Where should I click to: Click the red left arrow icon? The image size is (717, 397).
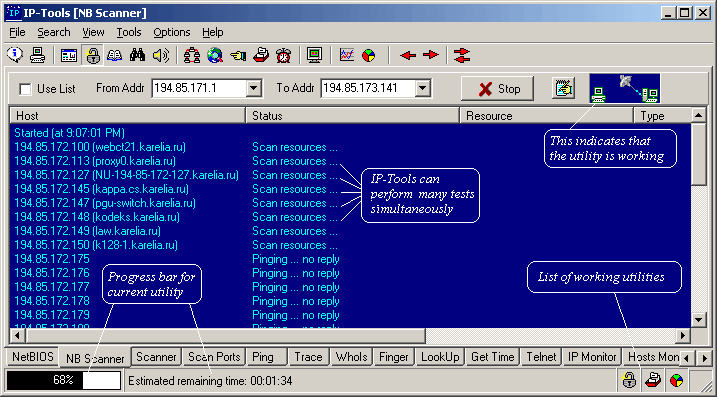[x=408, y=55]
